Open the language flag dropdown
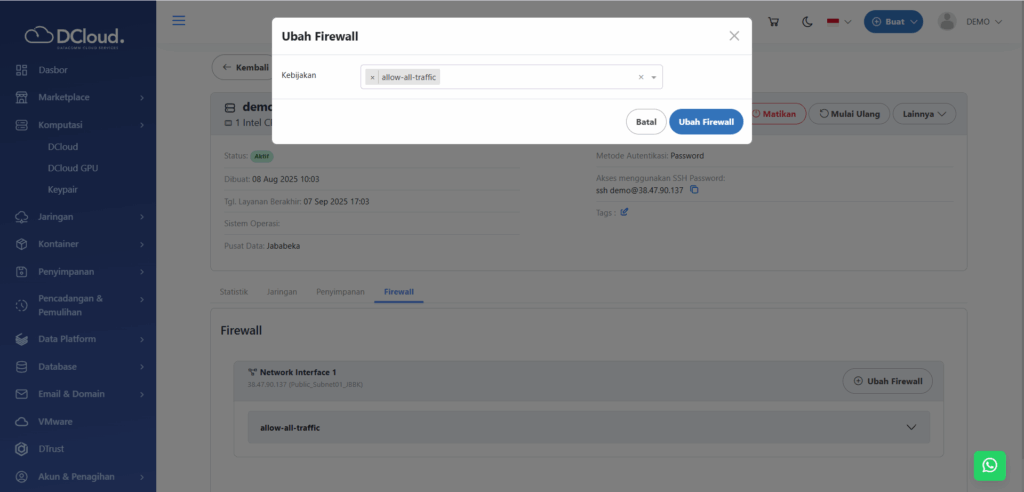 tap(838, 22)
